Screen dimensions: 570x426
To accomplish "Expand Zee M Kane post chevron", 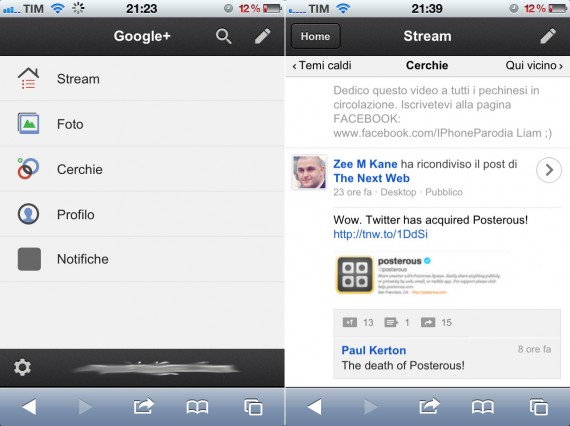I will (549, 170).
